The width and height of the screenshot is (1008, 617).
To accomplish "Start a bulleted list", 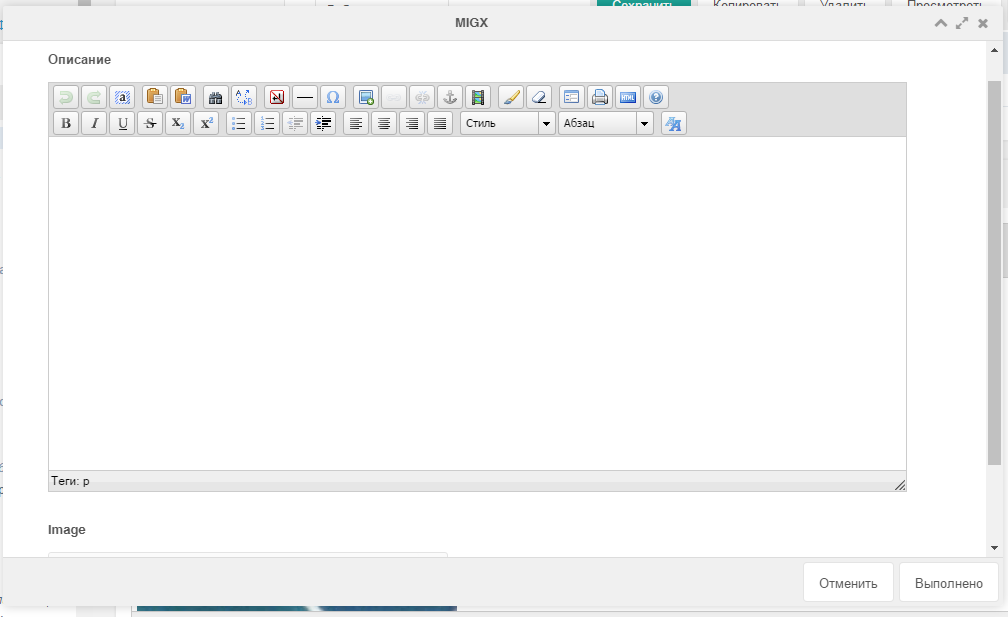I will [x=238, y=123].
